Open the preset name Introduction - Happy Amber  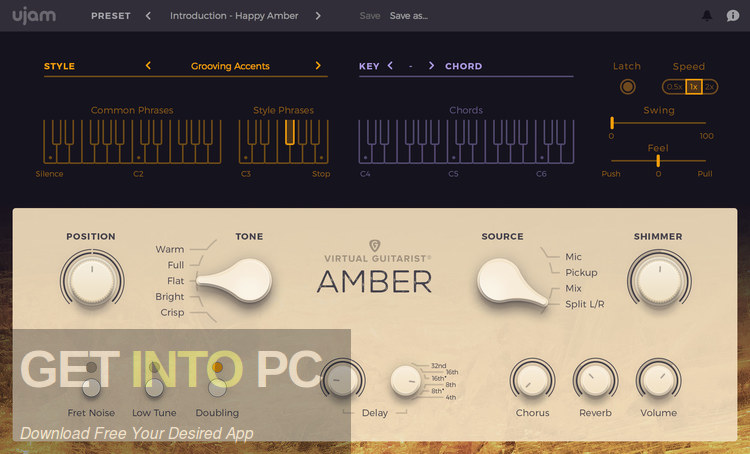(x=234, y=16)
